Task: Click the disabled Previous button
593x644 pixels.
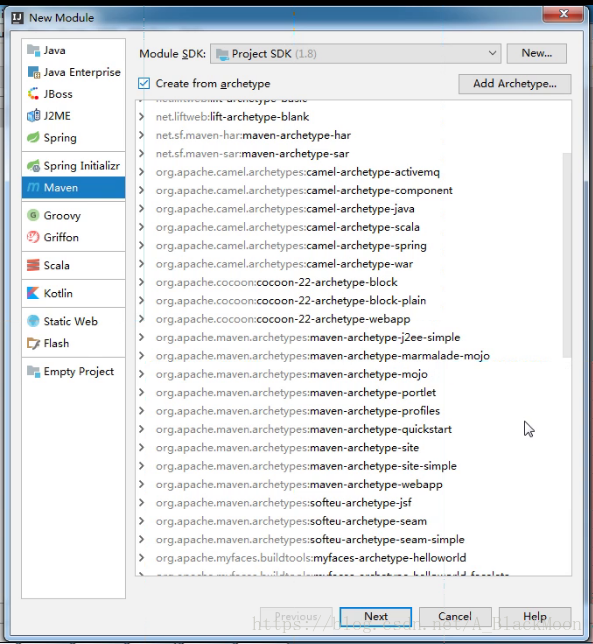Action: click(296, 616)
